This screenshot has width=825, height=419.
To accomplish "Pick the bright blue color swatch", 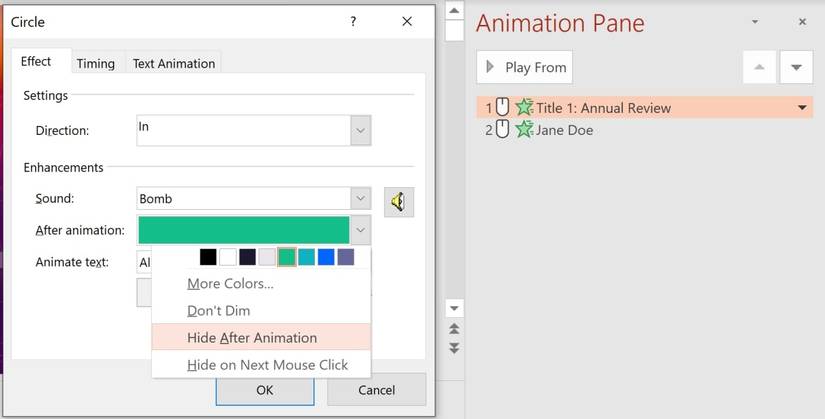I will click(326, 257).
